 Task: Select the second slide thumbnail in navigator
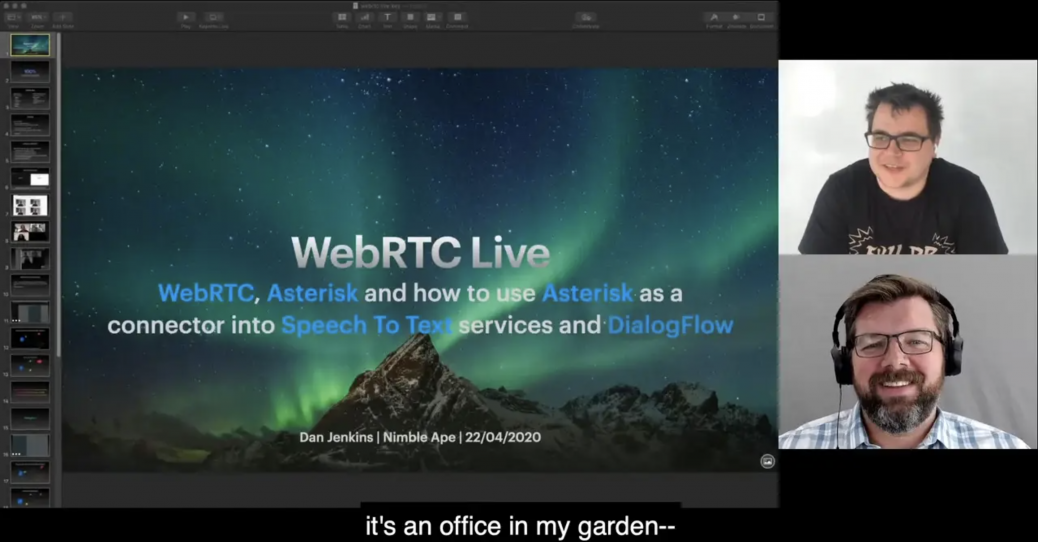tap(30, 72)
